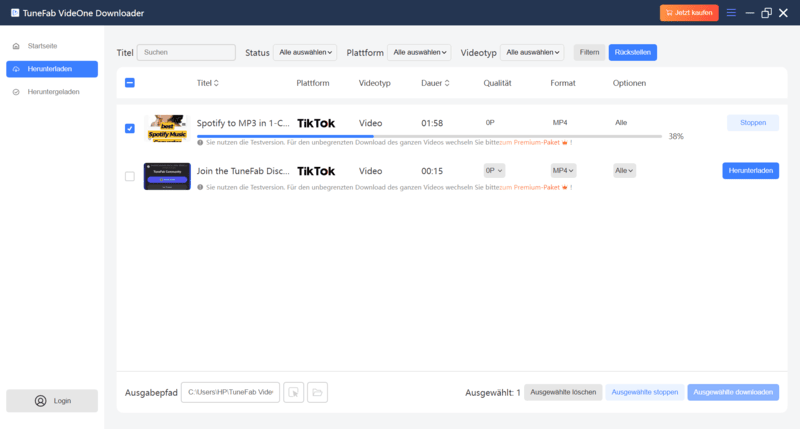Open the MP4 format dropdown in Join row
This screenshot has height=429, width=800.
click(563, 170)
